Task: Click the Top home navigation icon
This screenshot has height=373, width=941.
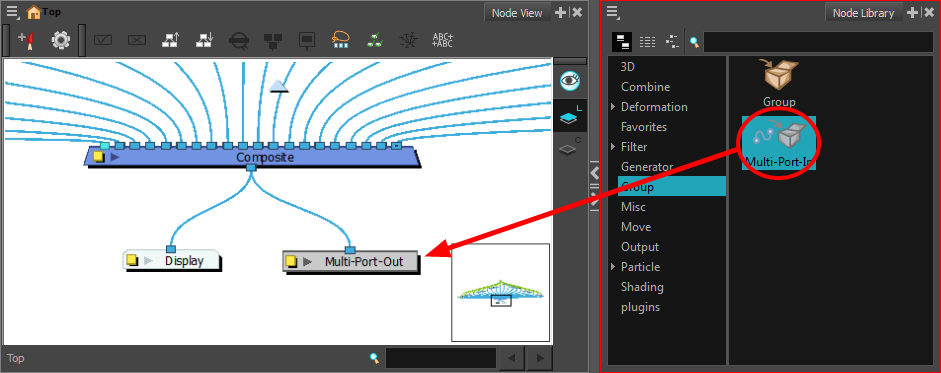Action: click(34, 12)
